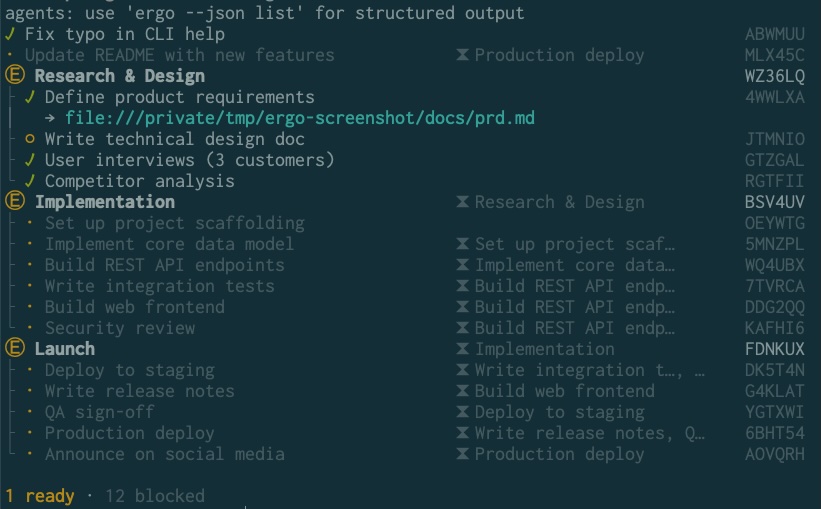Select the Update README with new features task
The width and height of the screenshot is (821, 509).
point(179,55)
